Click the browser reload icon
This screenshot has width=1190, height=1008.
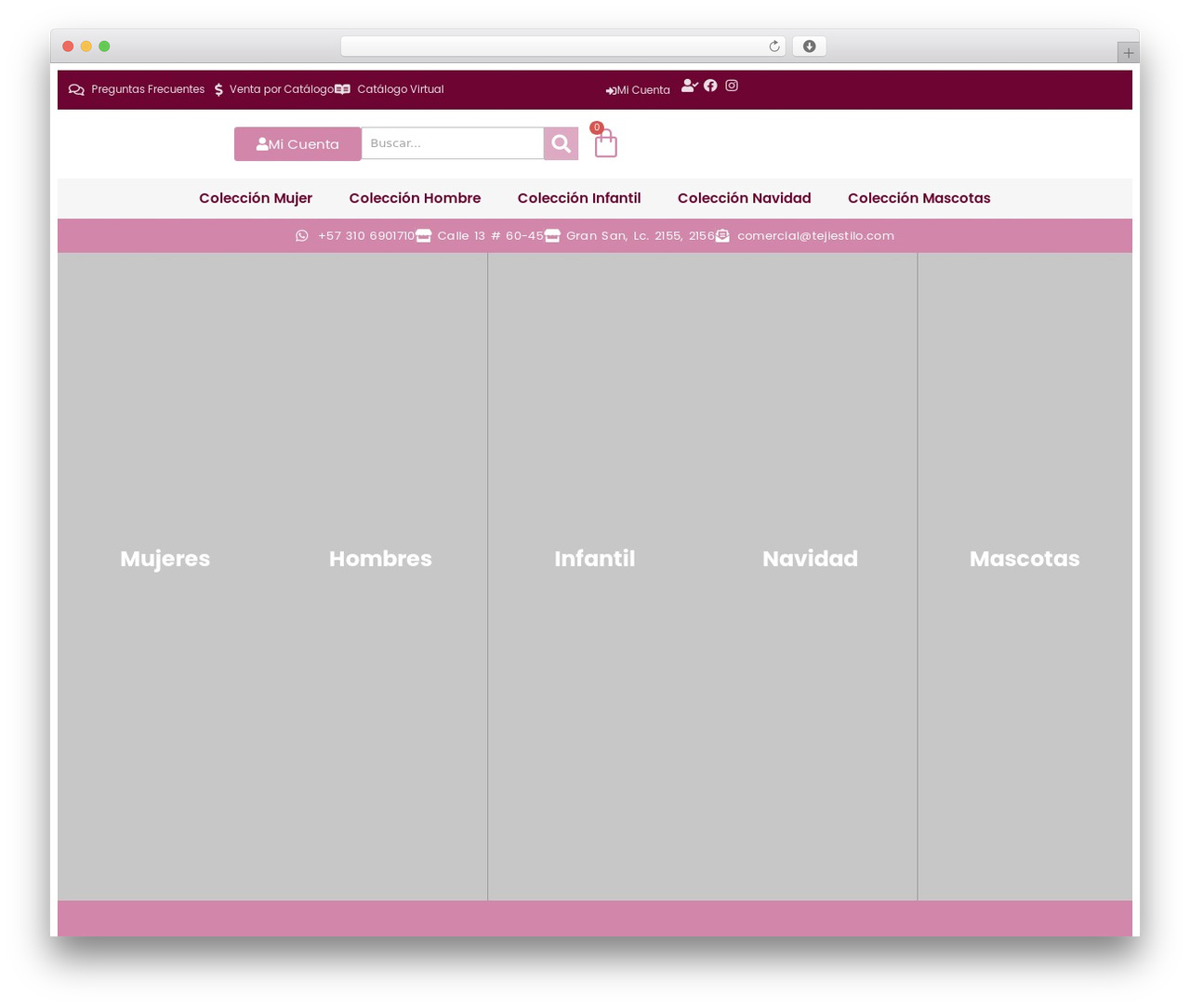773,46
